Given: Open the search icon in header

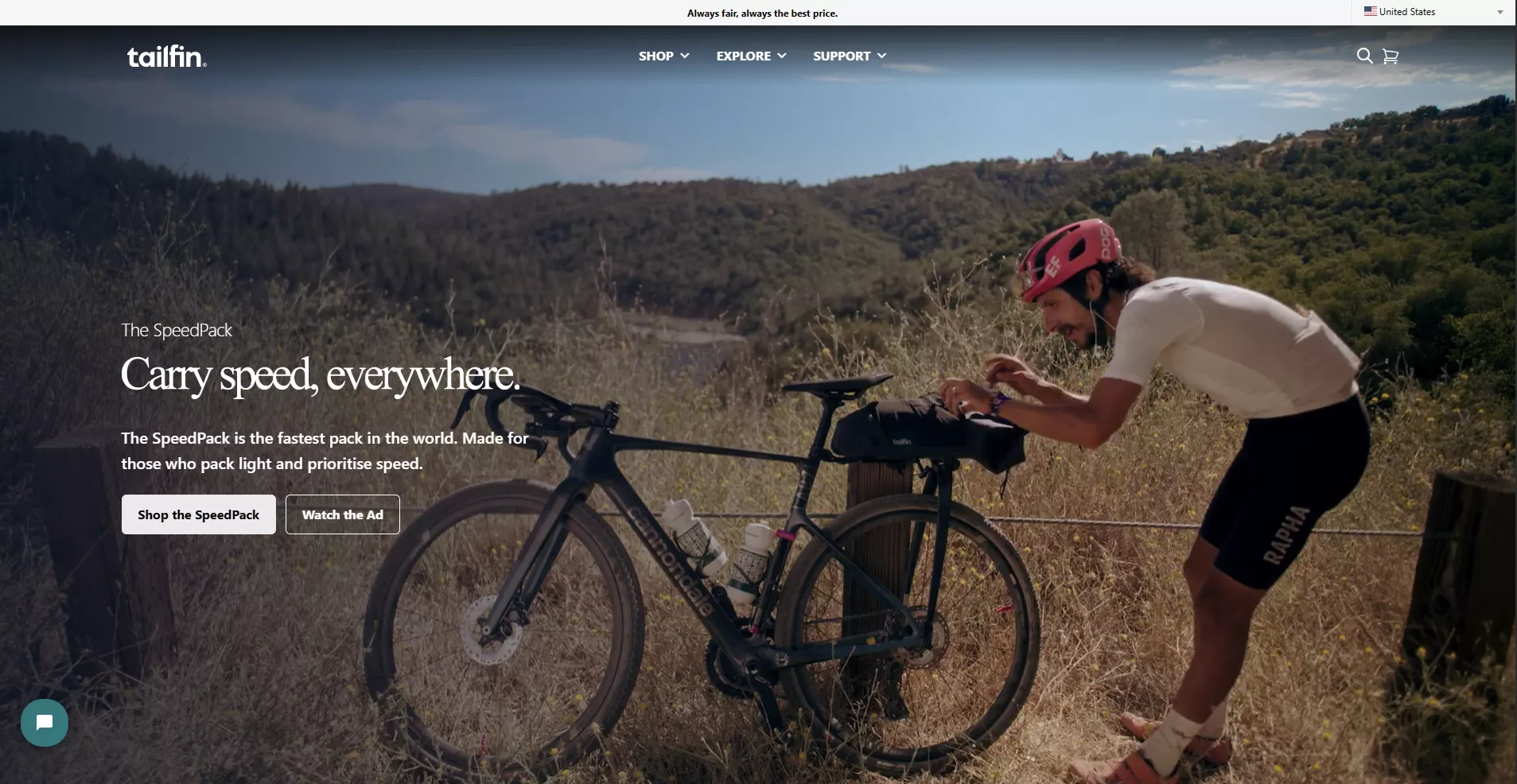Looking at the screenshot, I should coord(1364,56).
